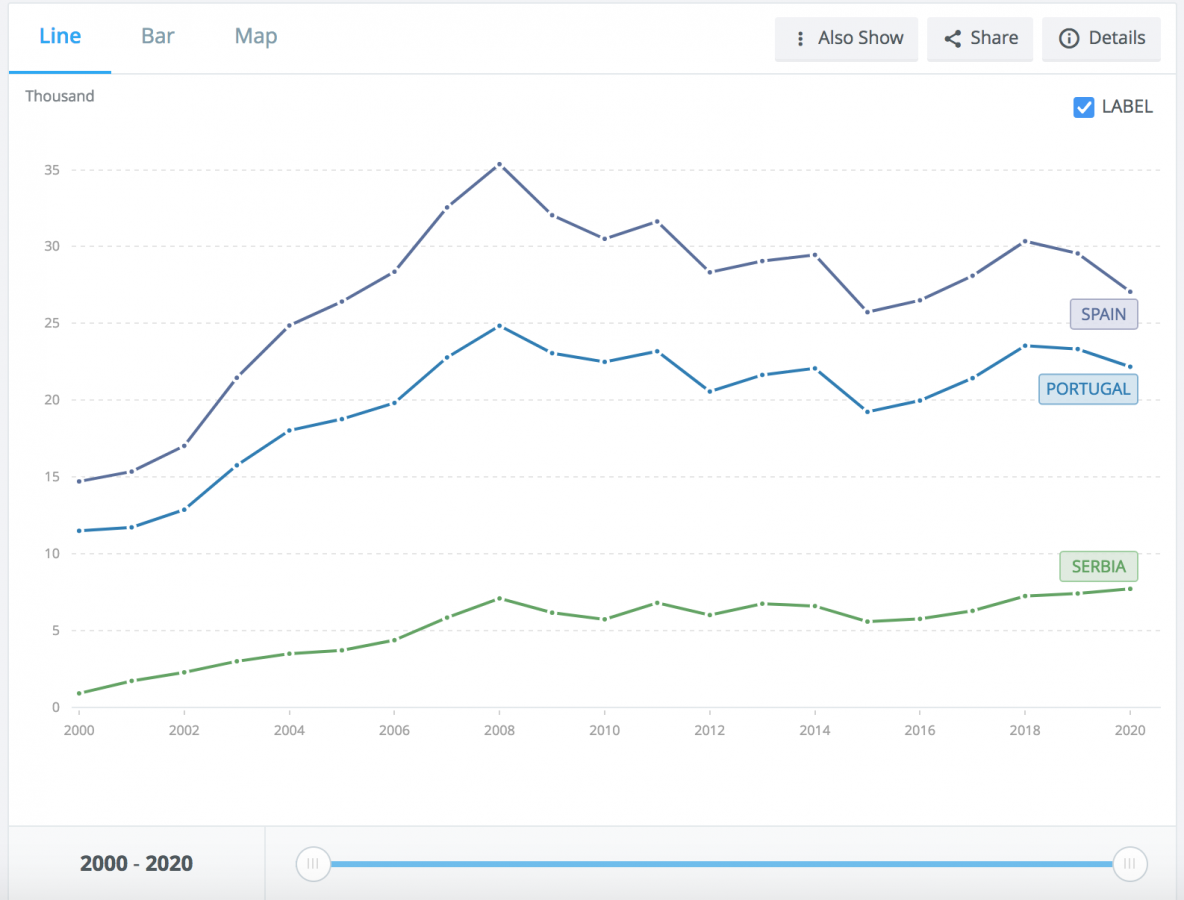Open the Details panel
This screenshot has width=1184, height=900.
tap(1101, 39)
